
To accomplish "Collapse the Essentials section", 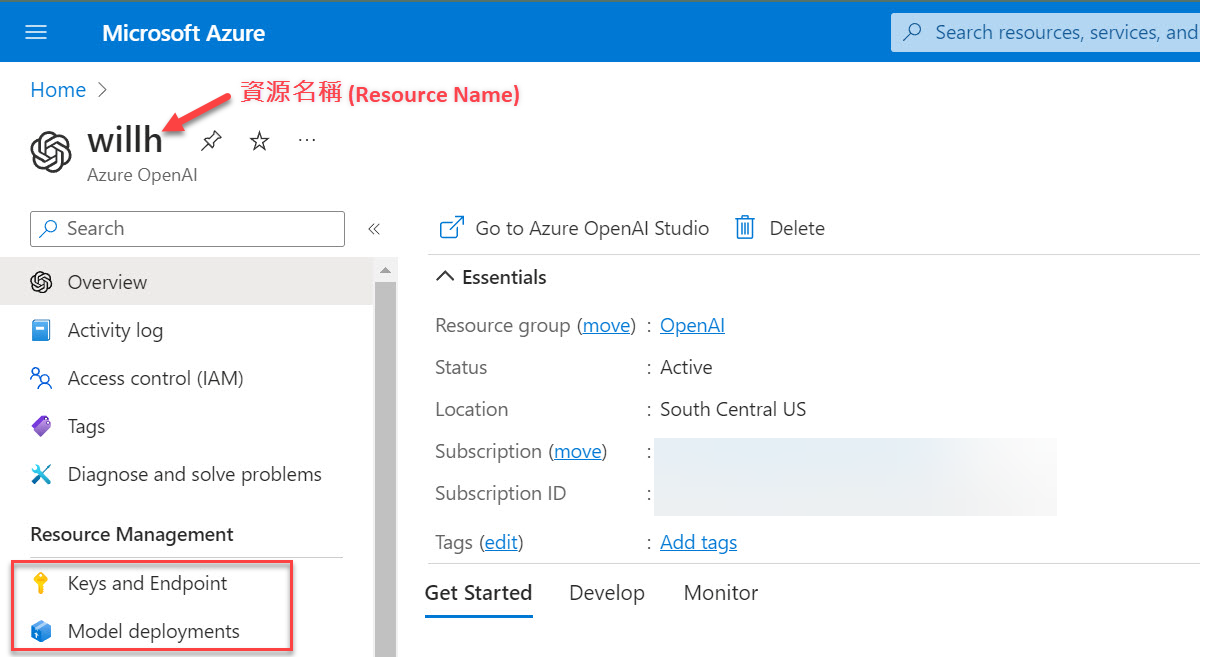I will pos(445,277).
